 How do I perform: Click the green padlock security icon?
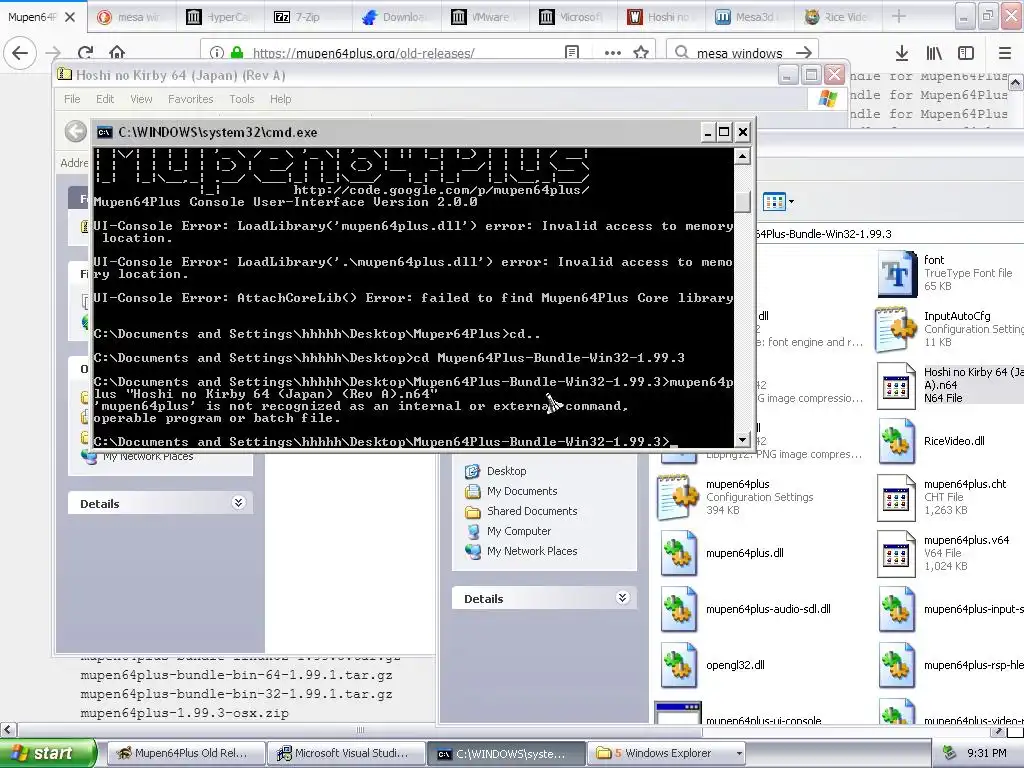click(x=237, y=52)
